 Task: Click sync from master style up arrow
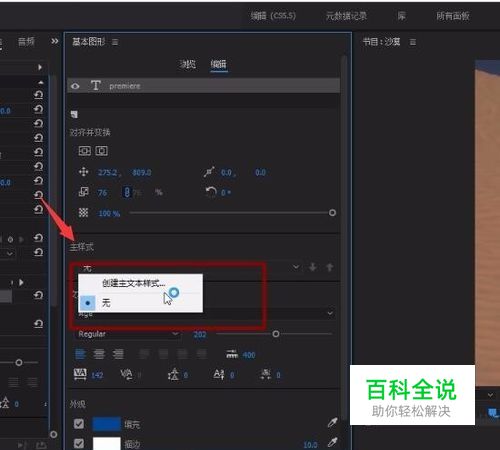pyautogui.click(x=329, y=267)
